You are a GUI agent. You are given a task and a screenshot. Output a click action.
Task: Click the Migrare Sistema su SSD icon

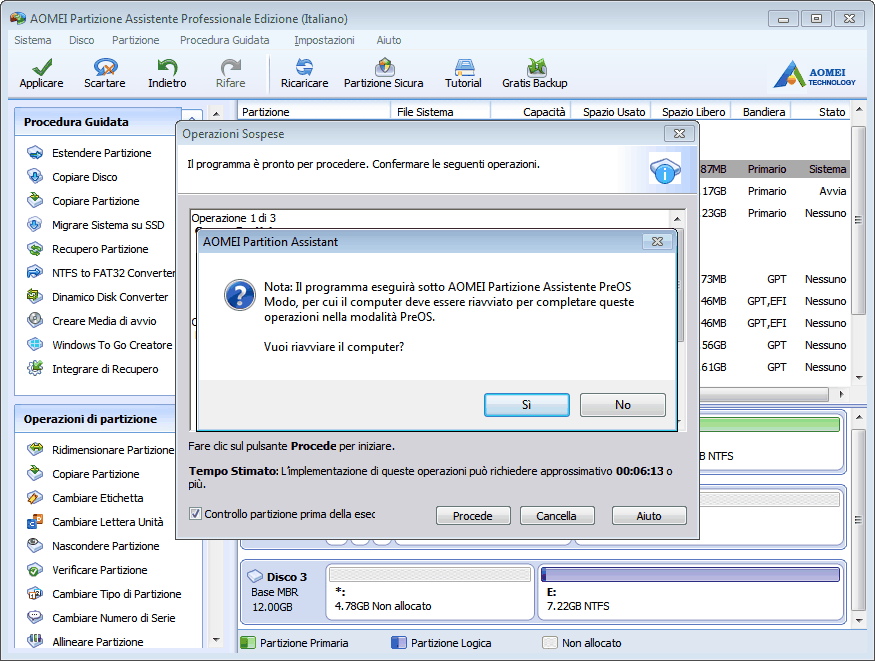click(x=35, y=224)
